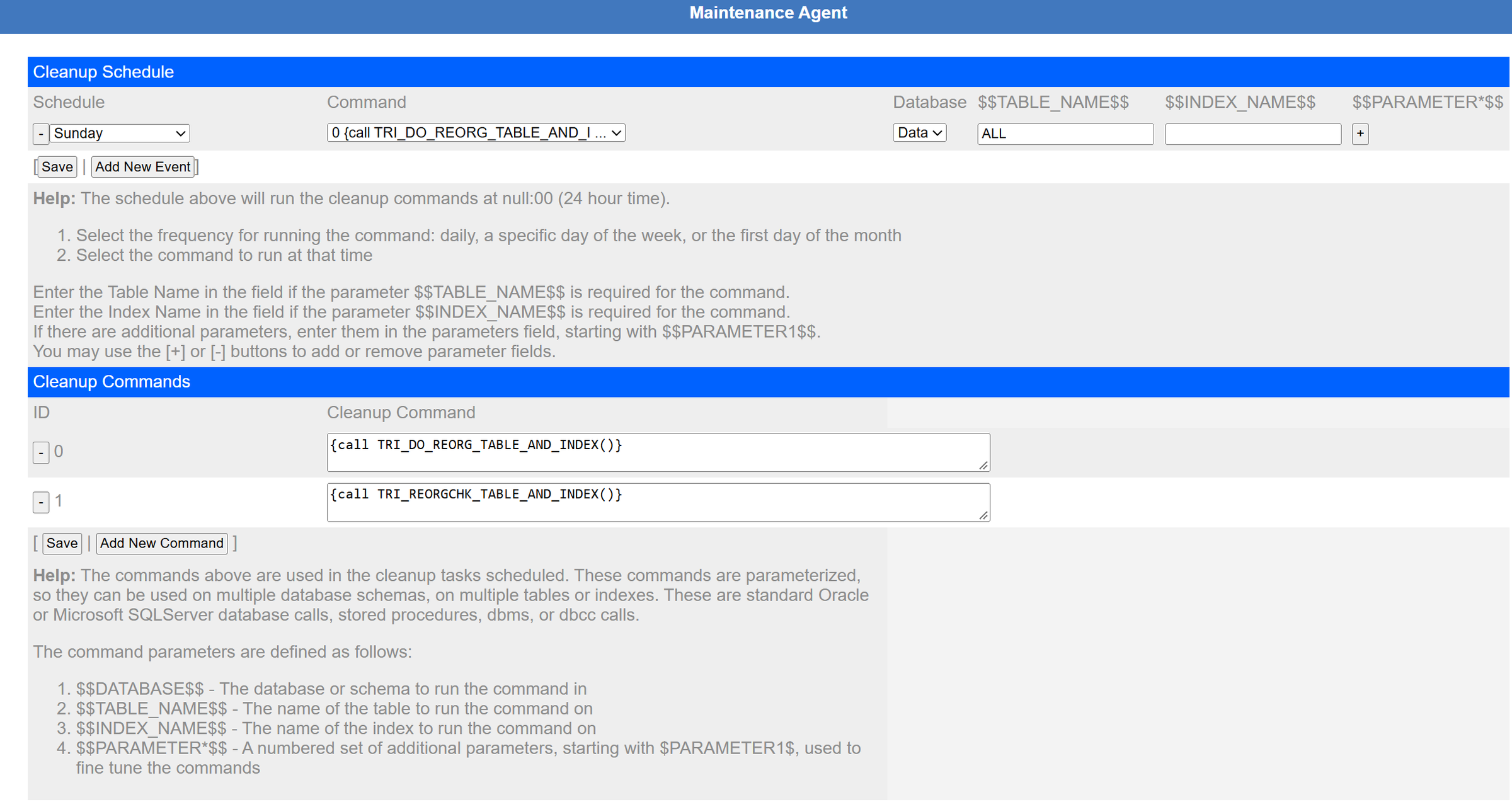Screen dimensions: 1512x802
Task: Save the Cleanup Schedule
Action: tap(57, 167)
